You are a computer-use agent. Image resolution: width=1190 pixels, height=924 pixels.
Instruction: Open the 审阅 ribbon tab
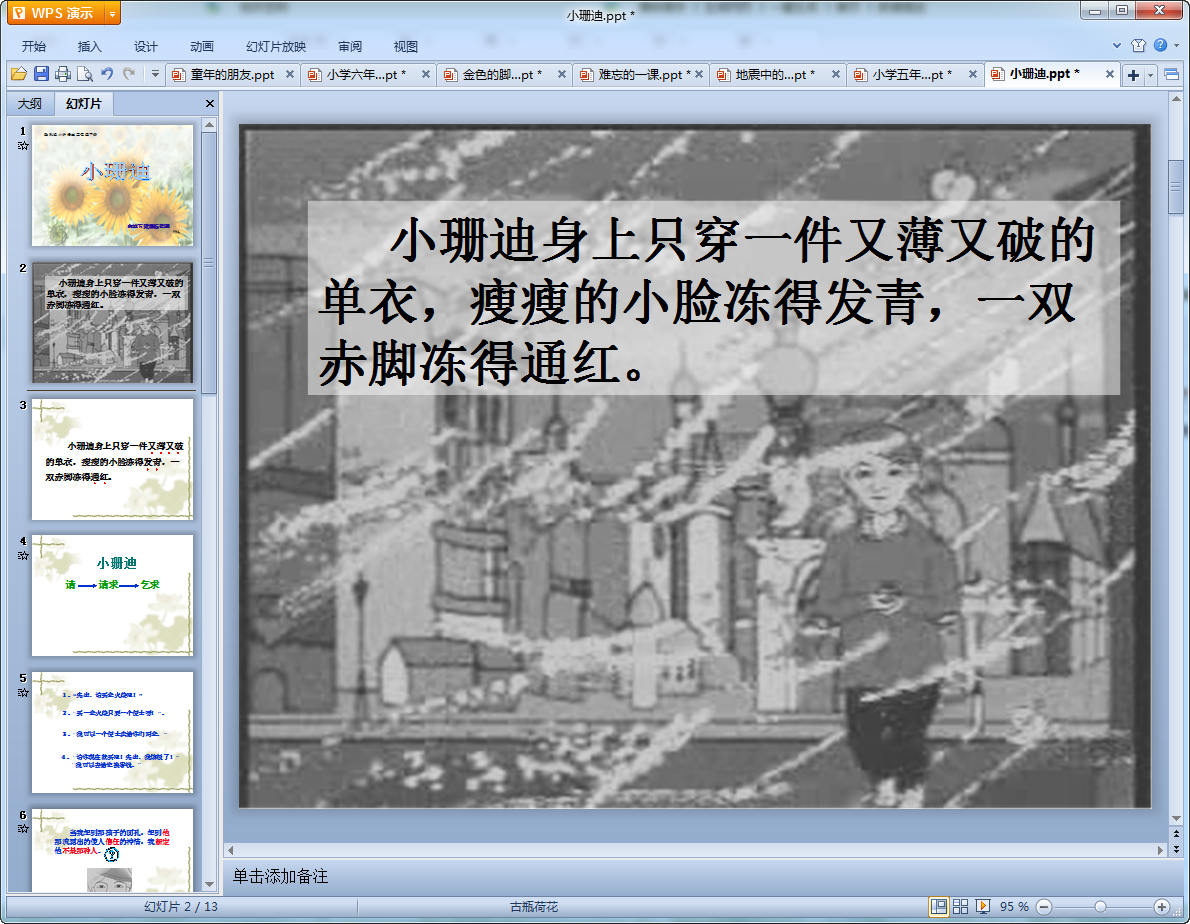point(350,46)
